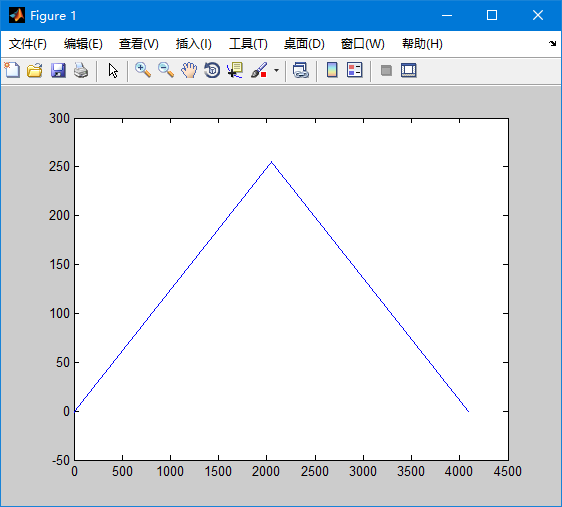Print the figure with the printer icon

coord(81,70)
